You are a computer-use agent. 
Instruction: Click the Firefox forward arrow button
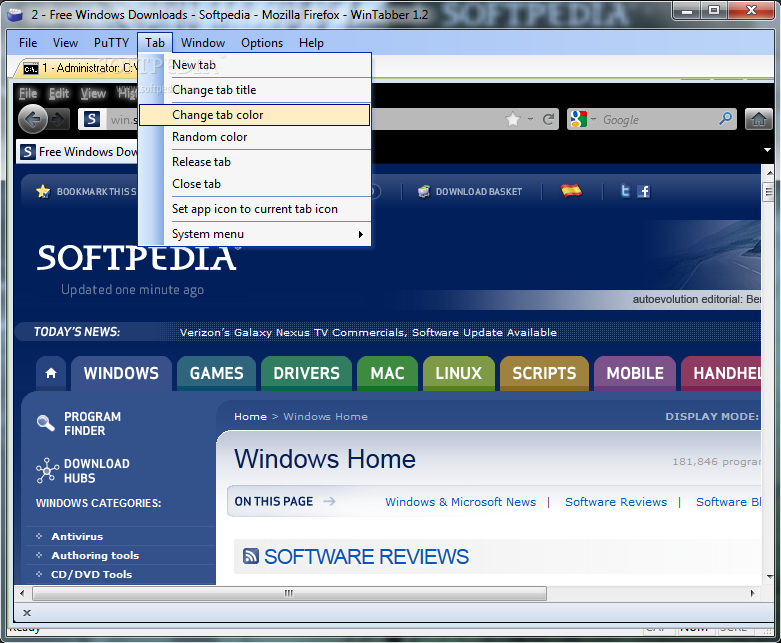[58, 120]
